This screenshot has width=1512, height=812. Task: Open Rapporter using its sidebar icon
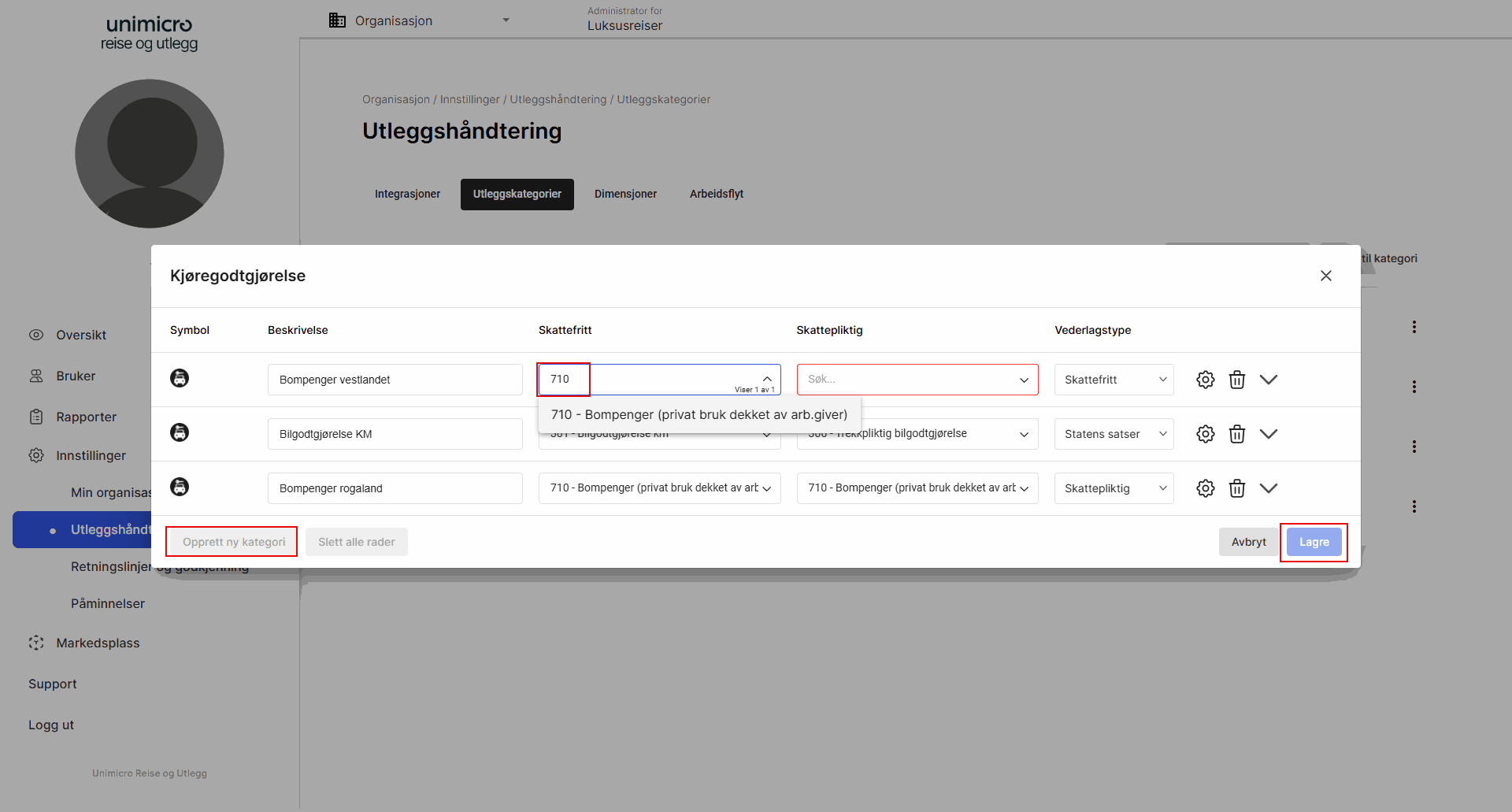point(36,417)
